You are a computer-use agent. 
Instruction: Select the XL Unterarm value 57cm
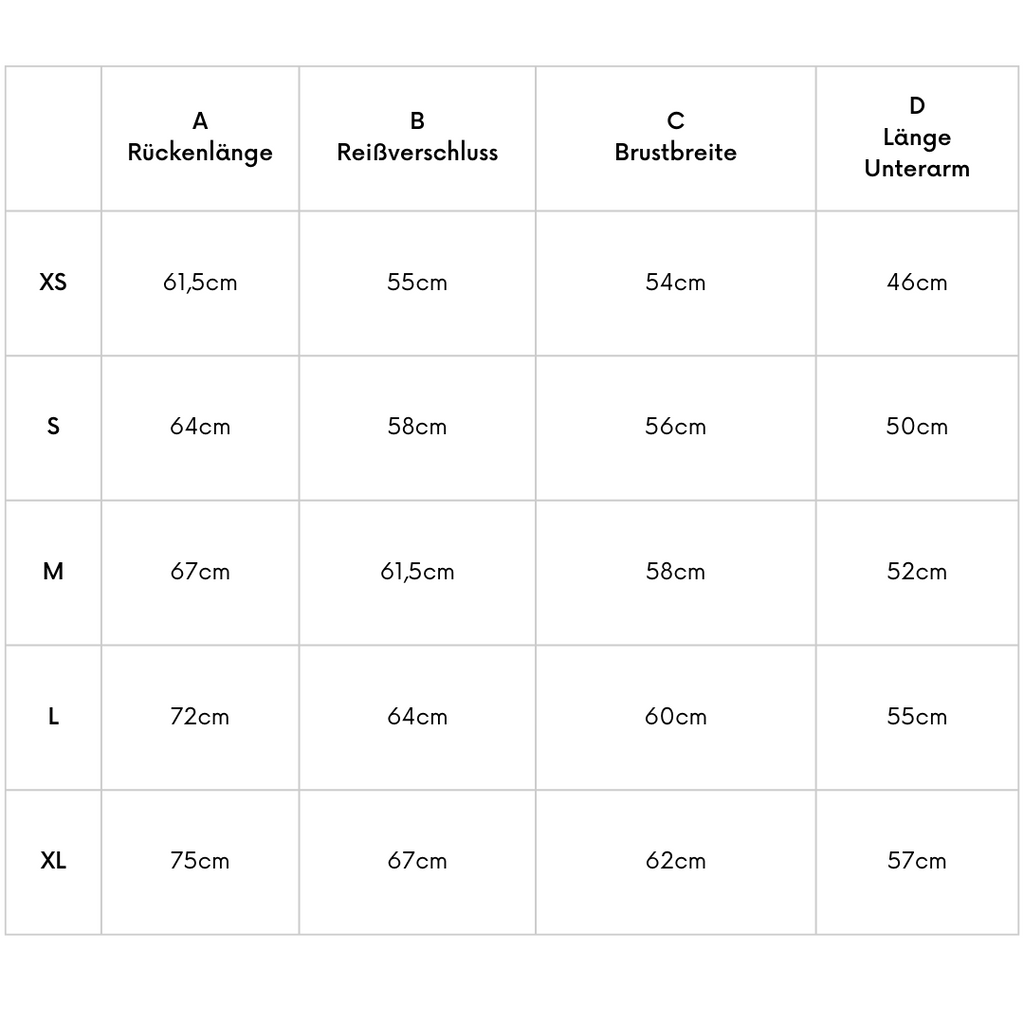coord(917,861)
